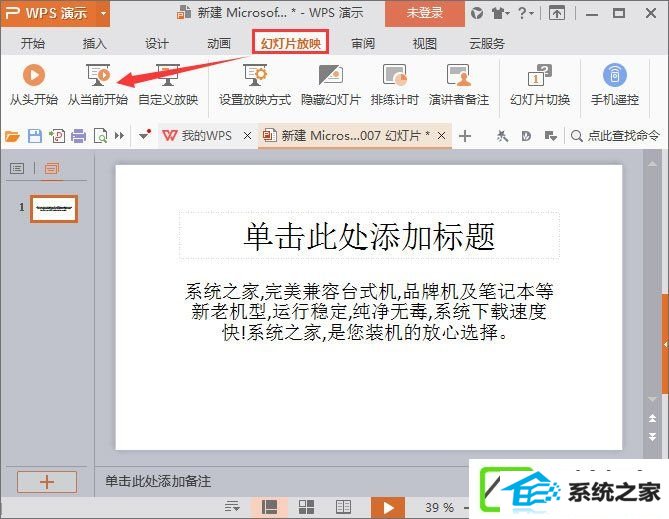Image resolution: width=669 pixels, height=519 pixels.
Task: Switch to reading view icon
Action: (x=343, y=507)
